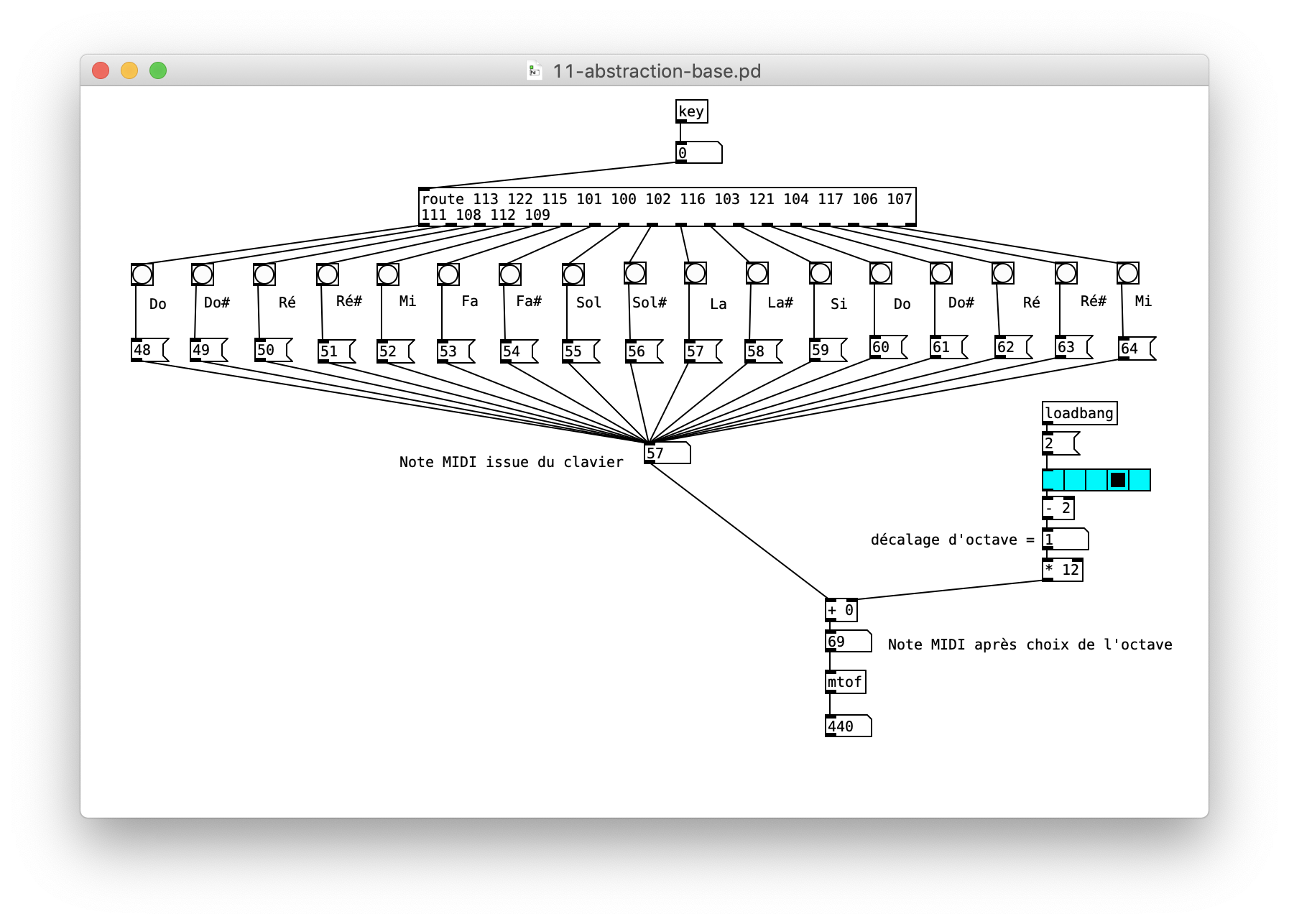Trigger the bang above message 52
Screen dimensions: 1289x924
[x=388, y=274]
